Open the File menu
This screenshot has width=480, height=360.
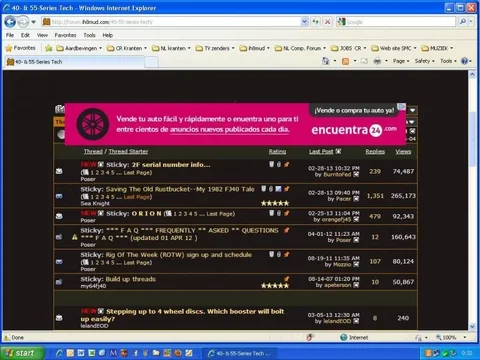pyautogui.click(x=10, y=35)
